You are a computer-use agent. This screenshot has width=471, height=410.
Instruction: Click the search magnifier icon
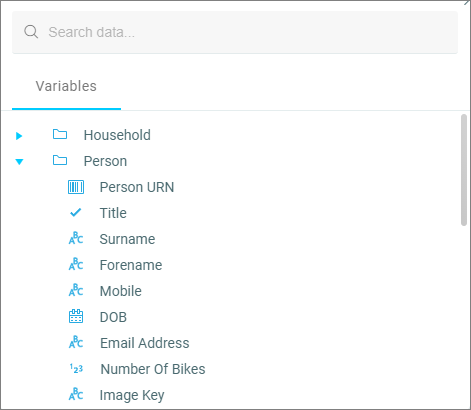31,32
